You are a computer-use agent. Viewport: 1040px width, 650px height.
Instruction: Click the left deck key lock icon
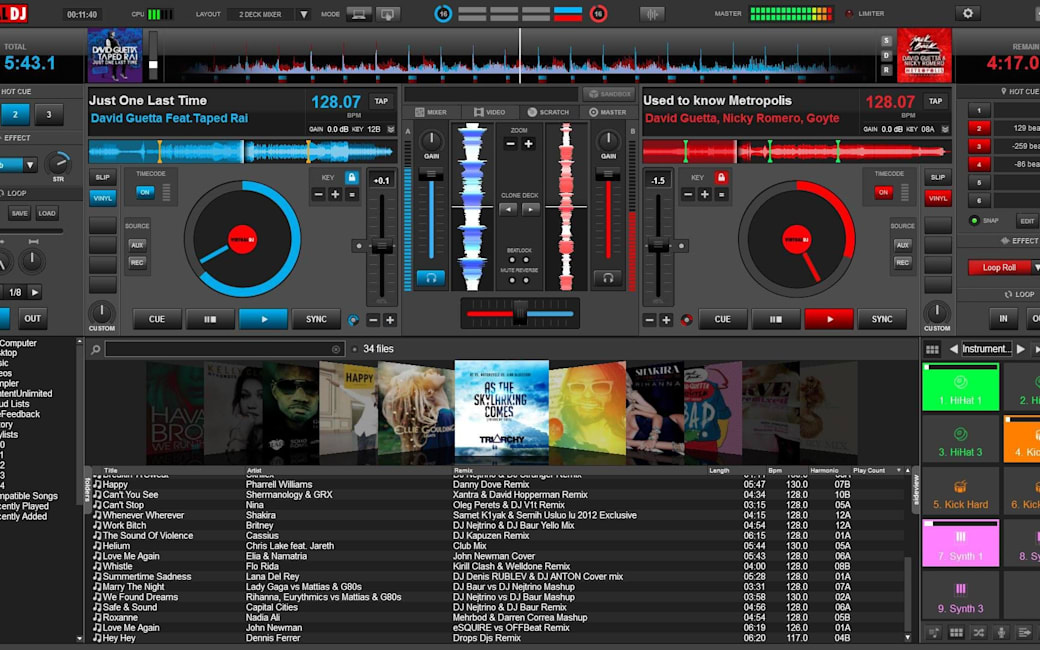352,177
